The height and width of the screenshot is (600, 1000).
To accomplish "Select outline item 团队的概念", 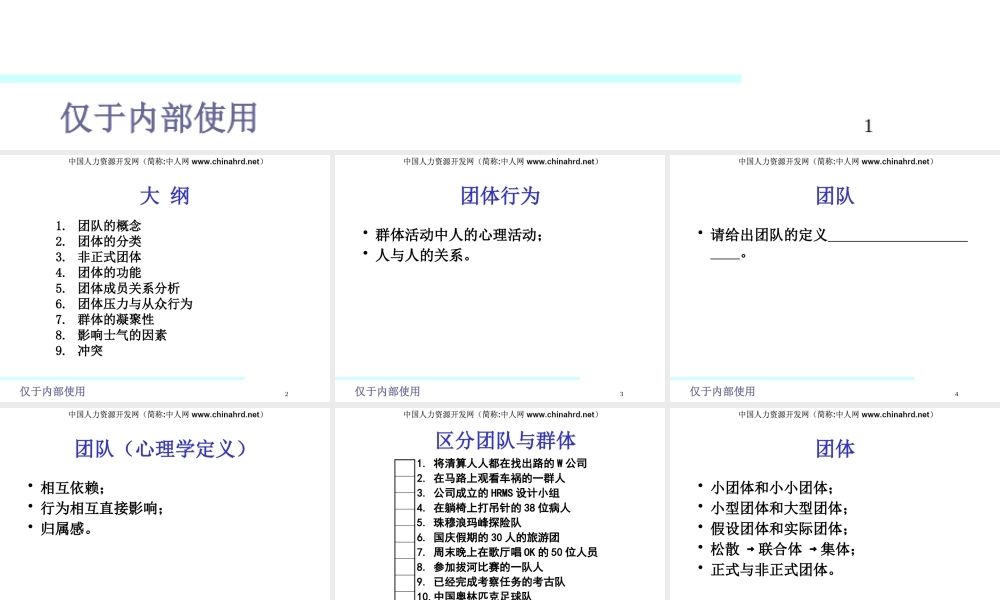I will coord(109,226).
